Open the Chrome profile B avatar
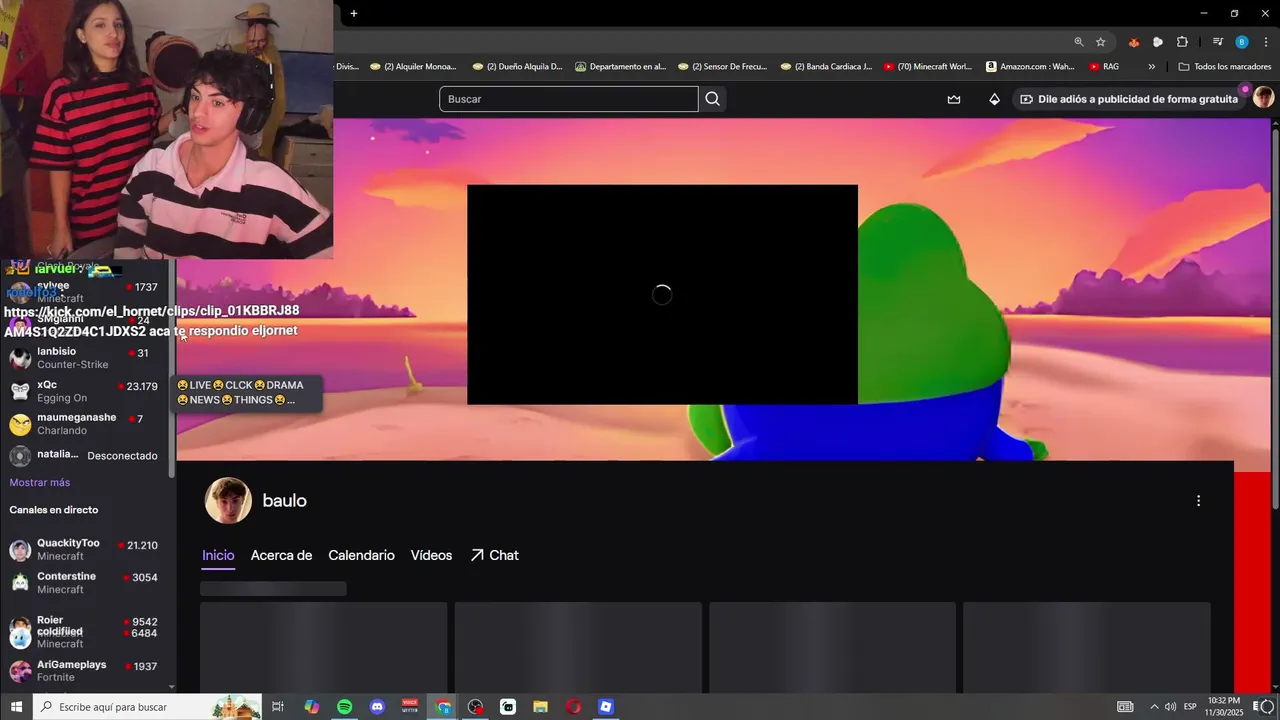This screenshot has width=1280, height=720. [x=1242, y=42]
